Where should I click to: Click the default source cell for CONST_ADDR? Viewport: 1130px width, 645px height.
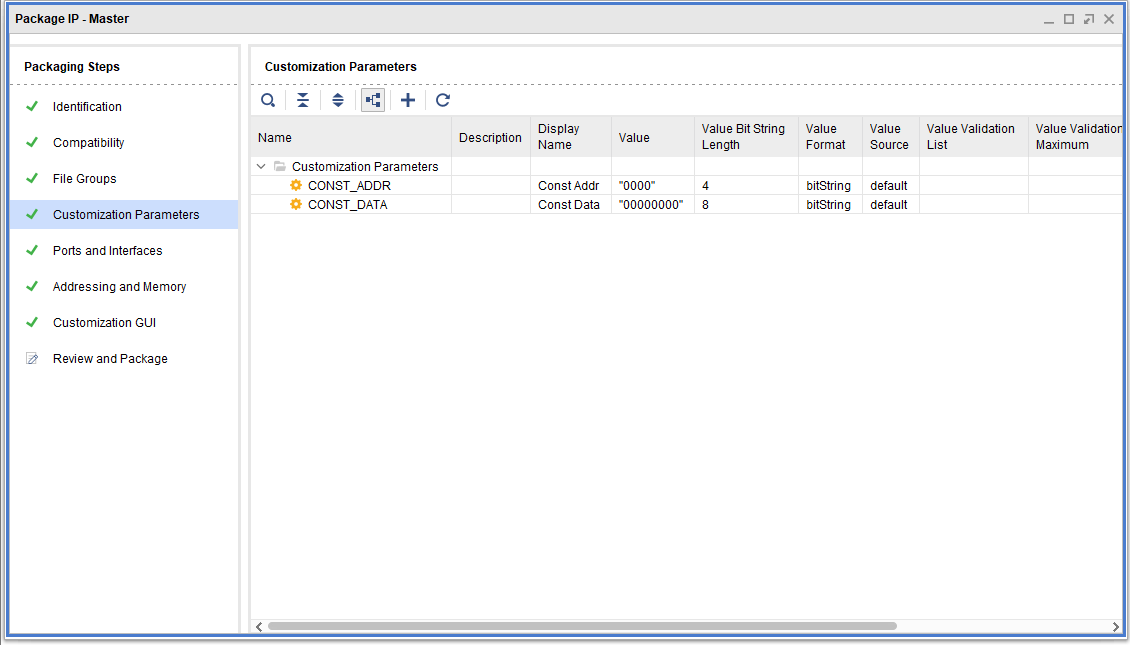point(889,186)
